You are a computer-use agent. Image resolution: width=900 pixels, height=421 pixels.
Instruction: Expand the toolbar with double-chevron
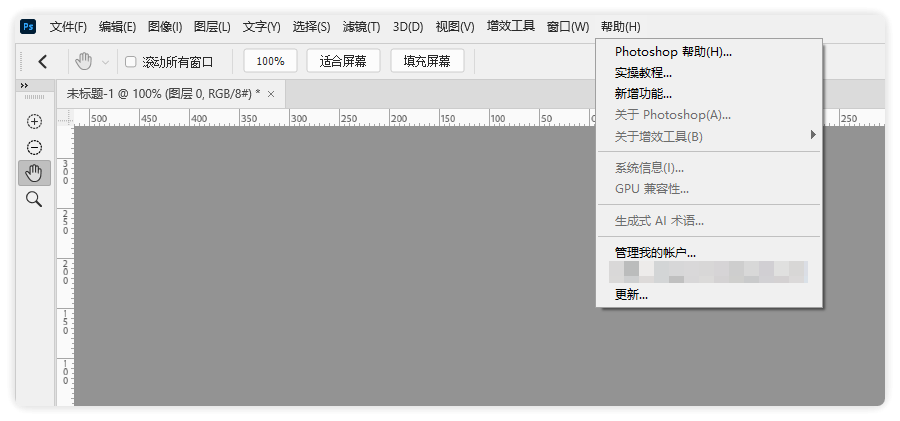click(24, 86)
